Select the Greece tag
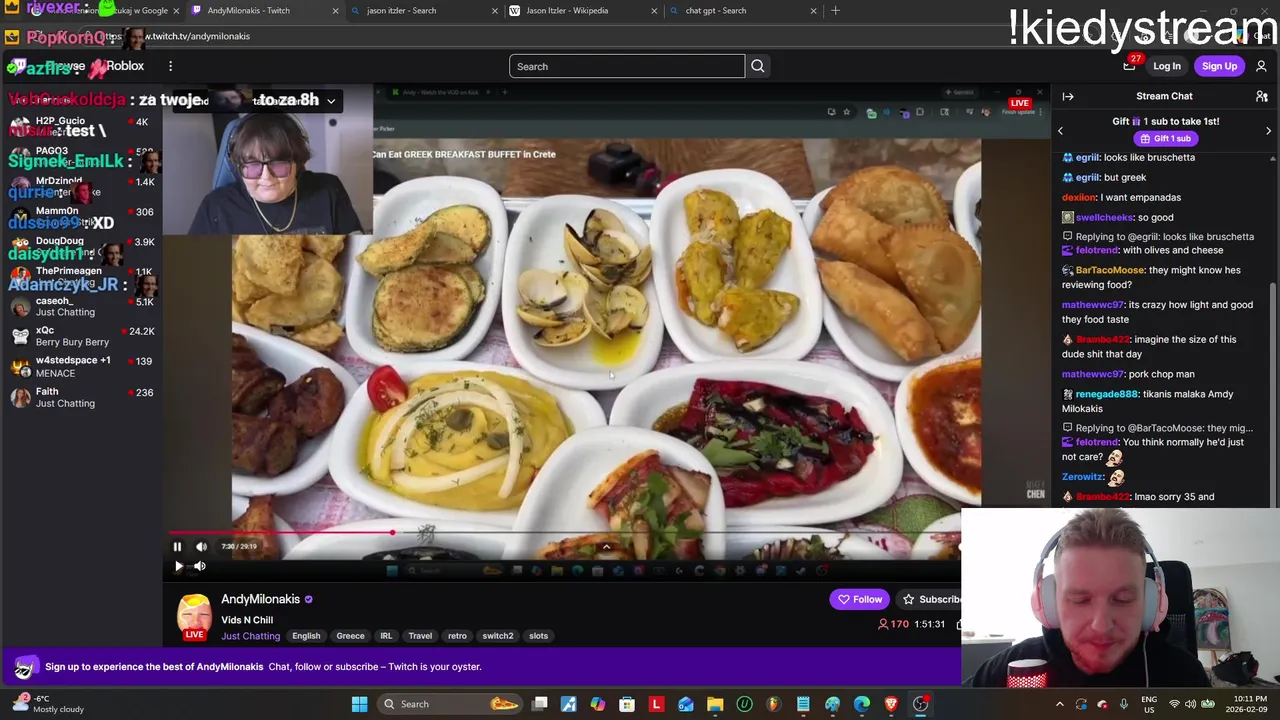The height and width of the screenshot is (720, 1280). (x=350, y=636)
